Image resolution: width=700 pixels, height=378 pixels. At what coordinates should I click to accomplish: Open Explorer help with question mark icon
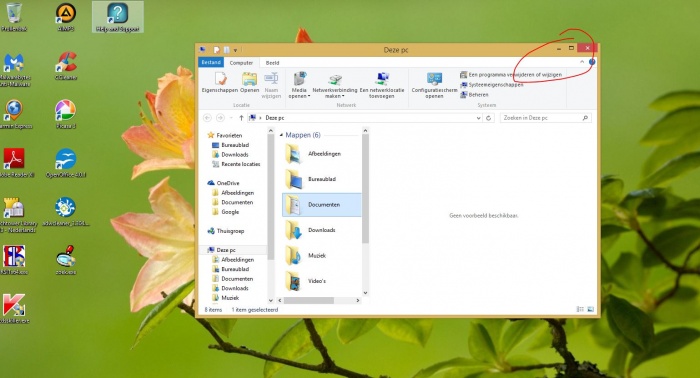click(x=592, y=62)
